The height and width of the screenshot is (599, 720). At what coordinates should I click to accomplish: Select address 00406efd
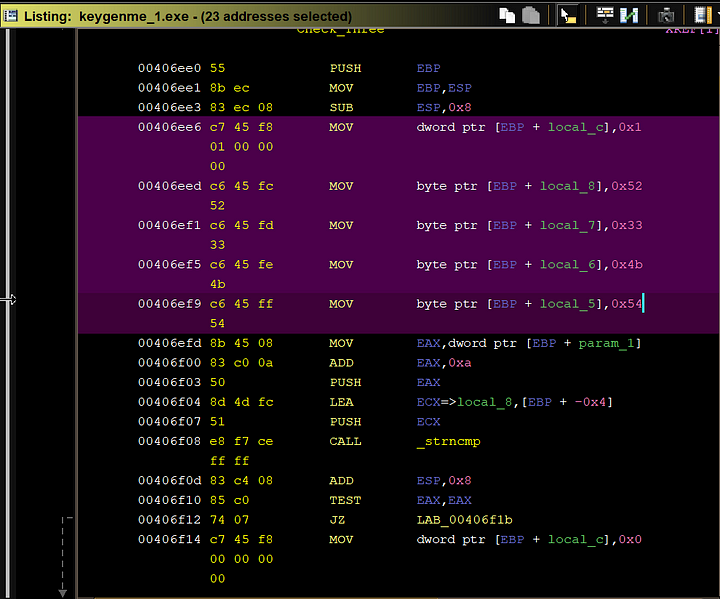169,343
